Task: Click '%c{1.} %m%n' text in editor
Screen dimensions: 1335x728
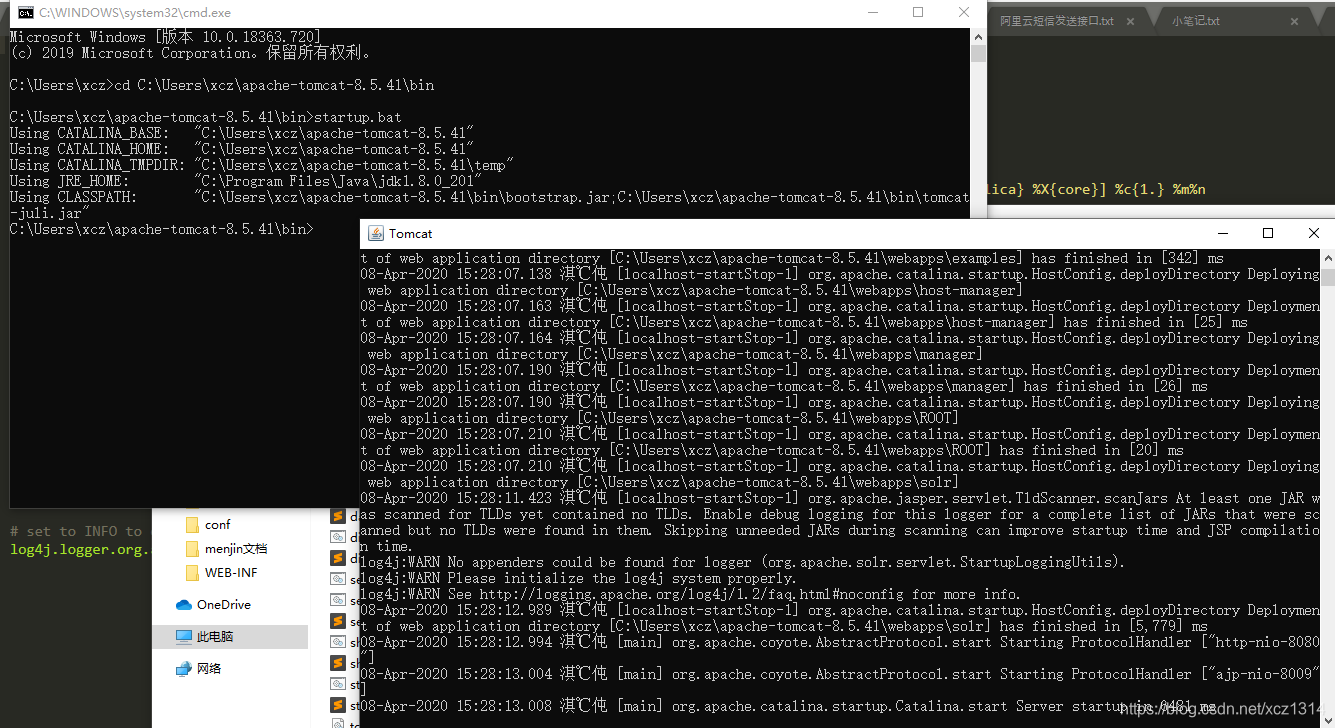Action: click(x=1160, y=188)
